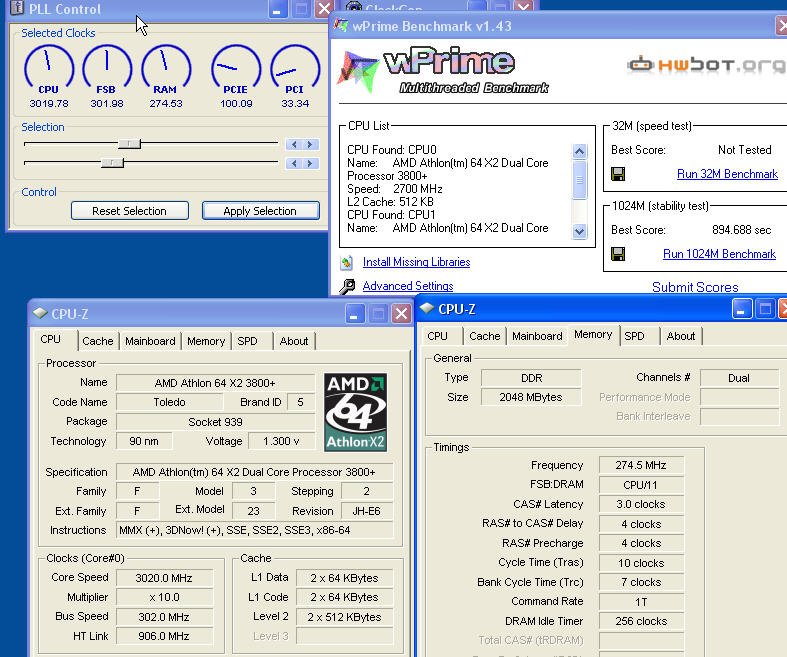Click the Code Name Toledo field
Viewport: 787px width, 657px height.
point(170,402)
